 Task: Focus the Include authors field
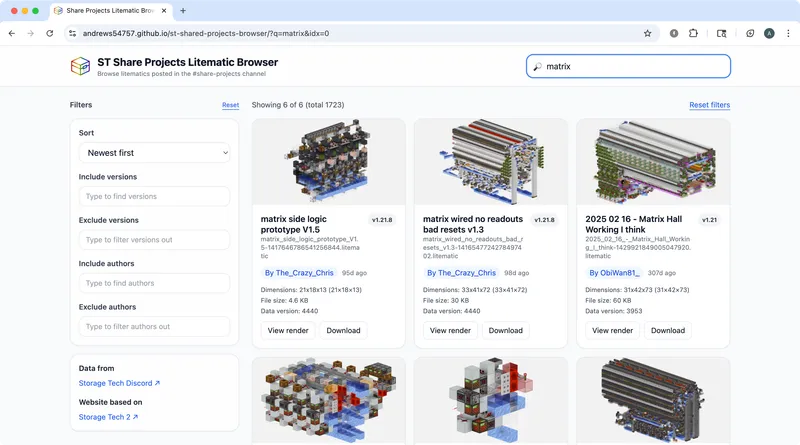(154, 283)
